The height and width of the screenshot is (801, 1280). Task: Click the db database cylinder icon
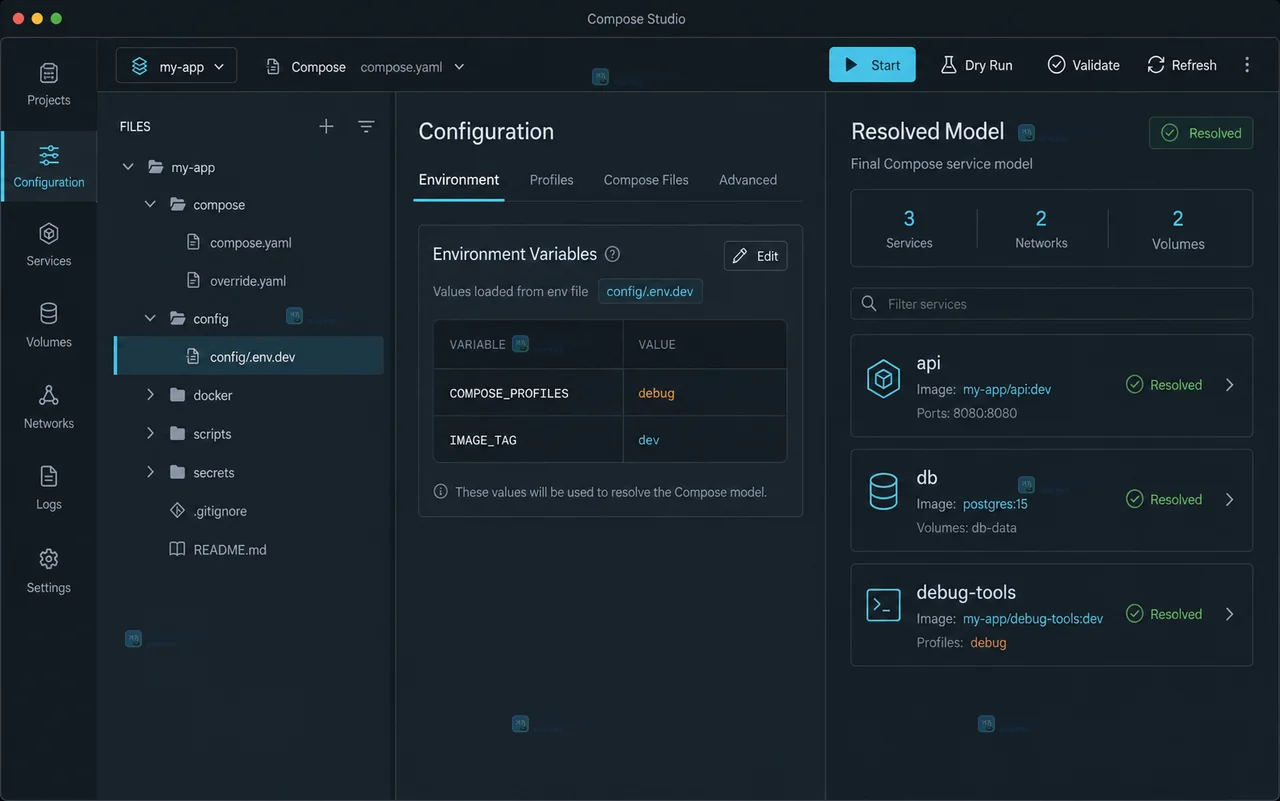[883, 491]
